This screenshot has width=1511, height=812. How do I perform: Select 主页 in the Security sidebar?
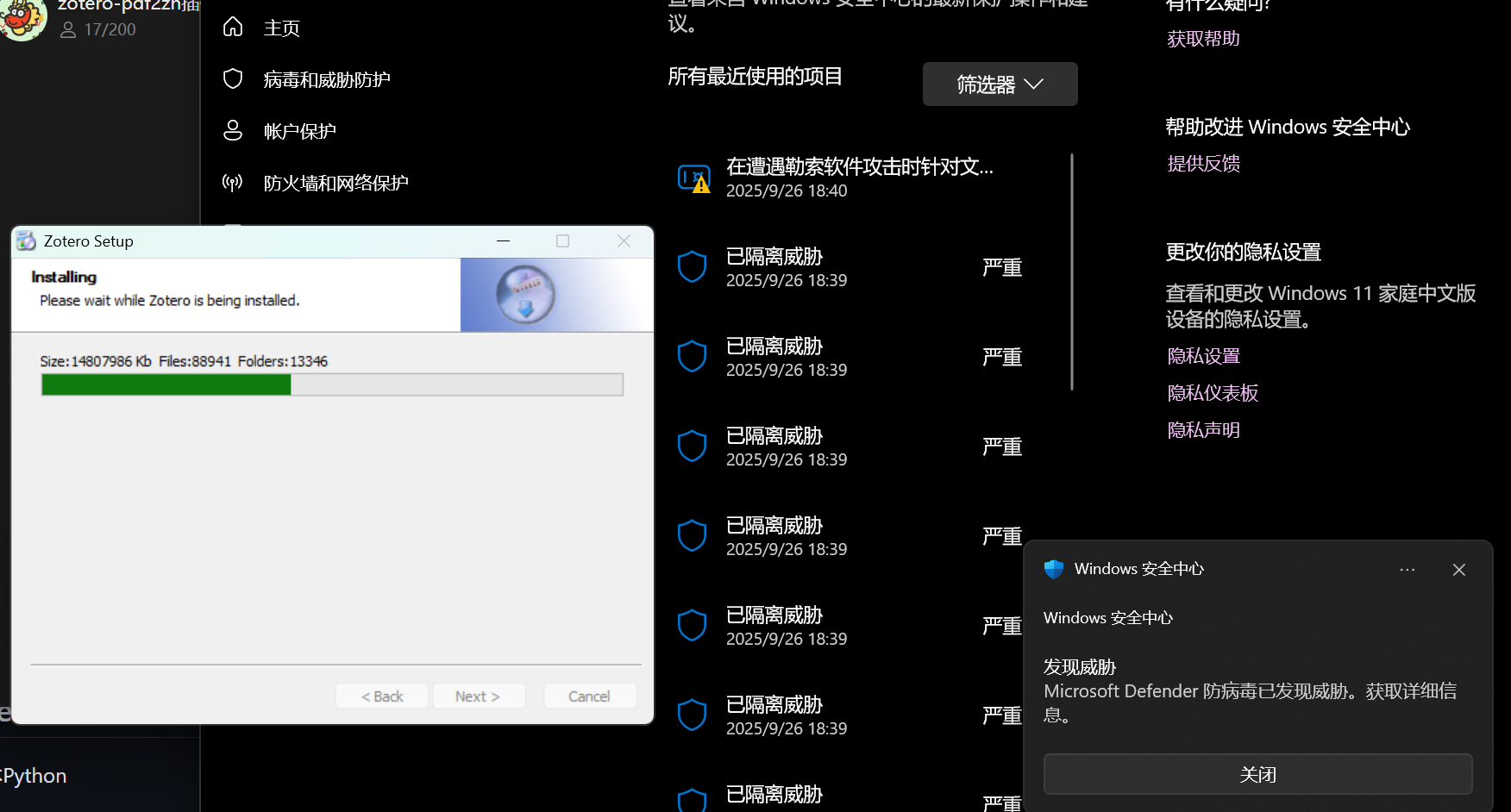pyautogui.click(x=282, y=28)
